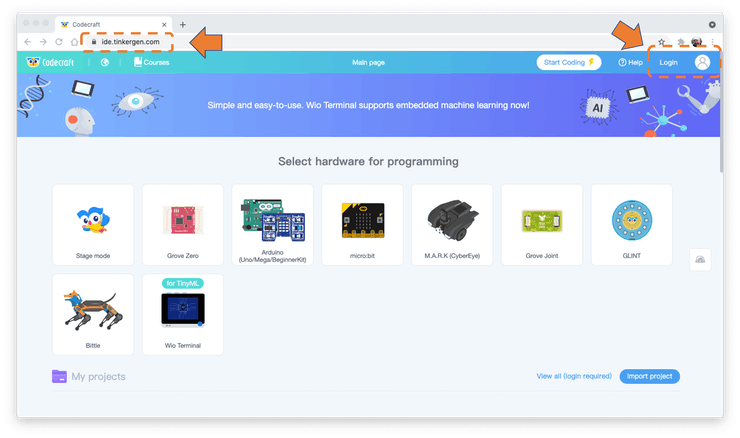The image size is (740, 438).
Task: Choose the micro:bit hardware card
Action: pyautogui.click(x=362, y=225)
